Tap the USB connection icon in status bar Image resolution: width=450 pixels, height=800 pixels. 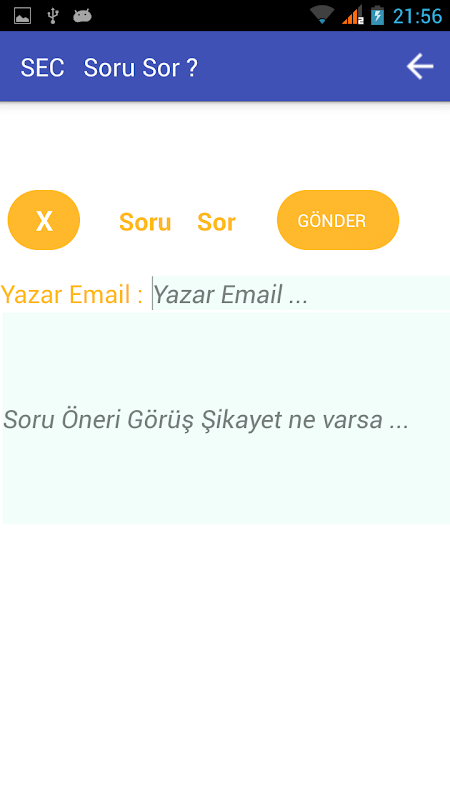click(x=52, y=16)
